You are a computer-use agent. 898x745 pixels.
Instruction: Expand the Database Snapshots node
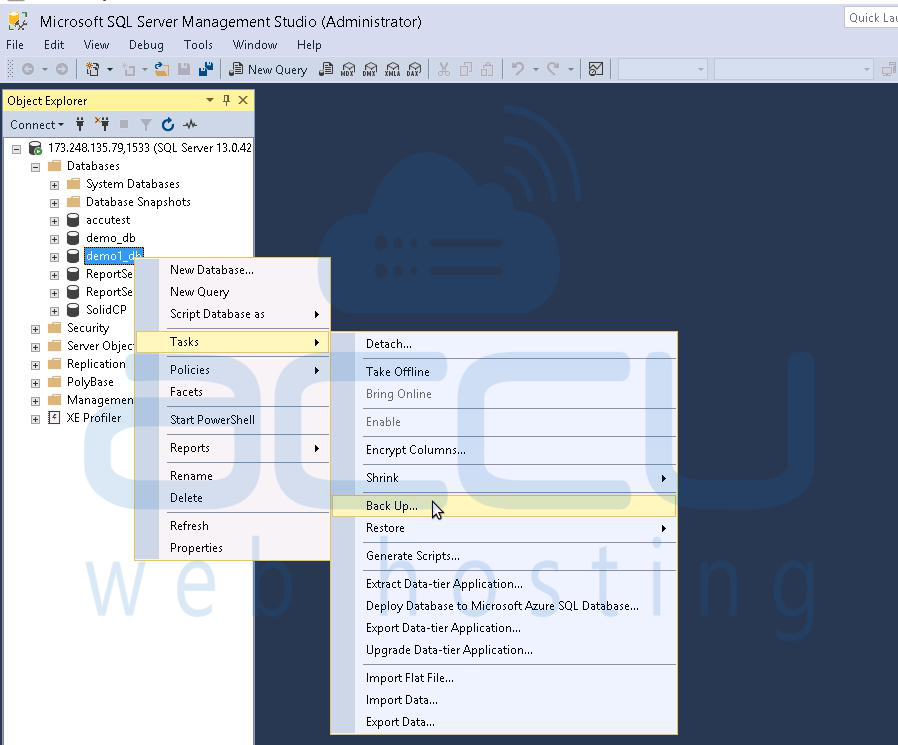[x=54, y=203]
